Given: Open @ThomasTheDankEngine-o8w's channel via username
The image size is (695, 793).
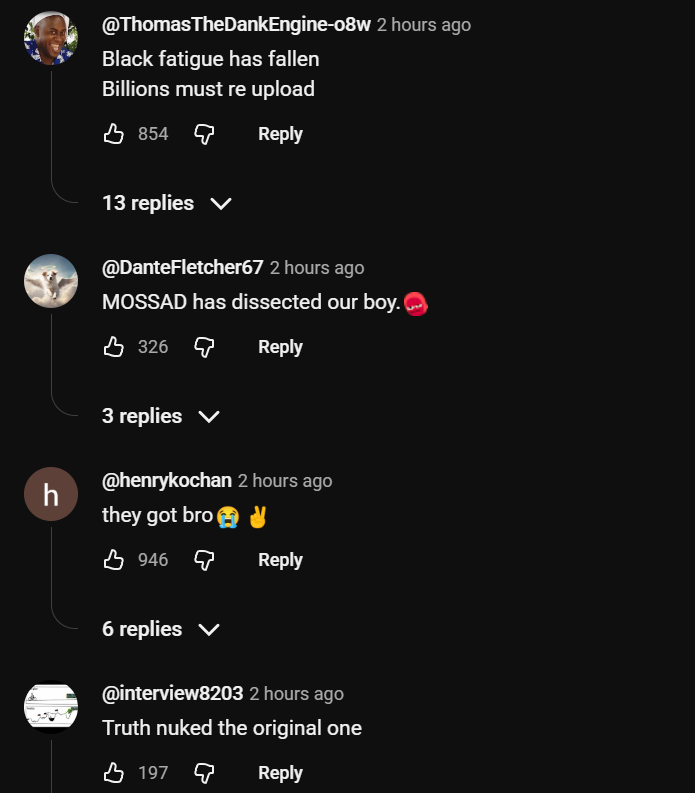Looking at the screenshot, I should pyautogui.click(x=236, y=25).
